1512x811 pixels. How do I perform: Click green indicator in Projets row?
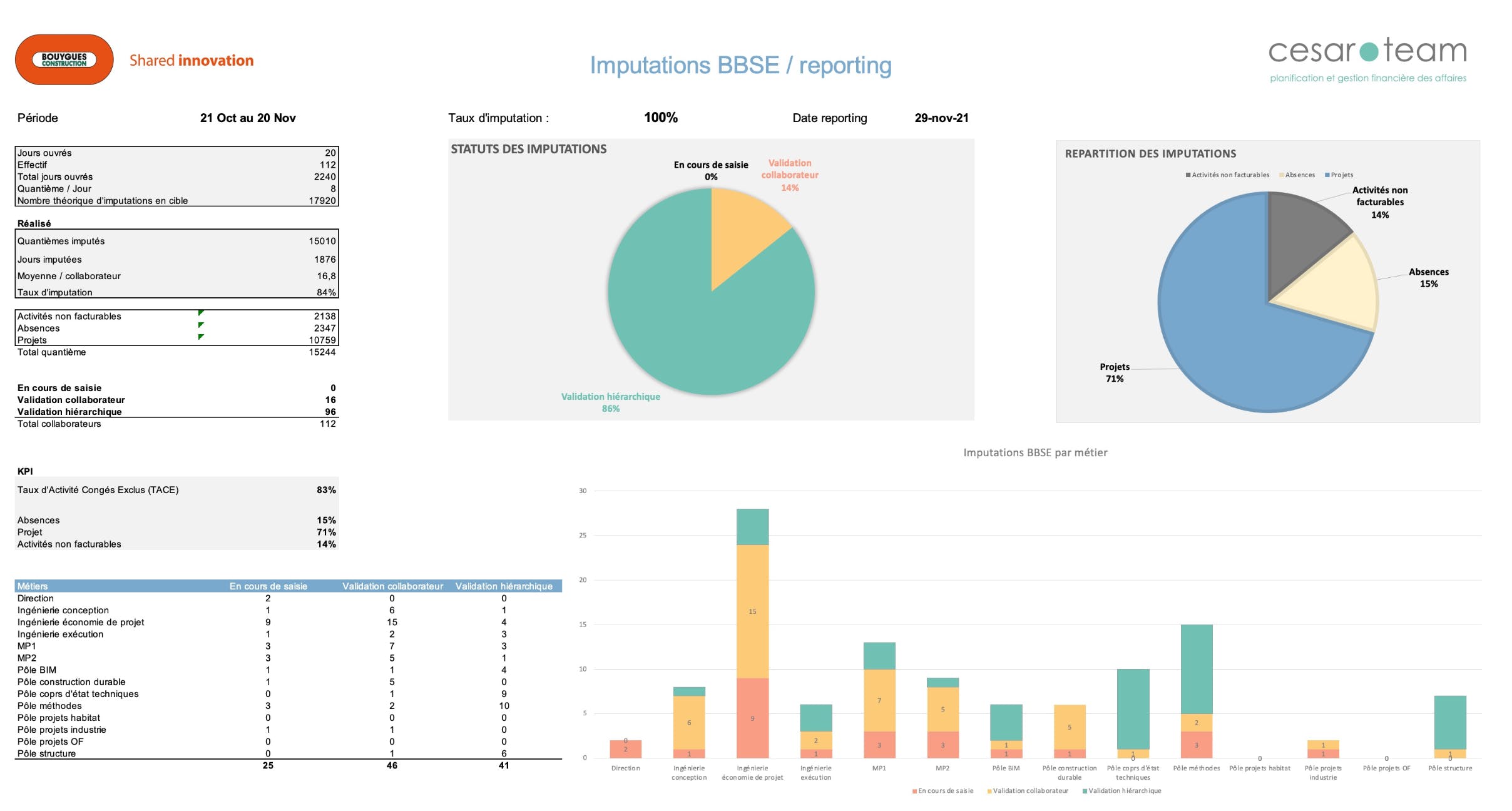click(201, 337)
